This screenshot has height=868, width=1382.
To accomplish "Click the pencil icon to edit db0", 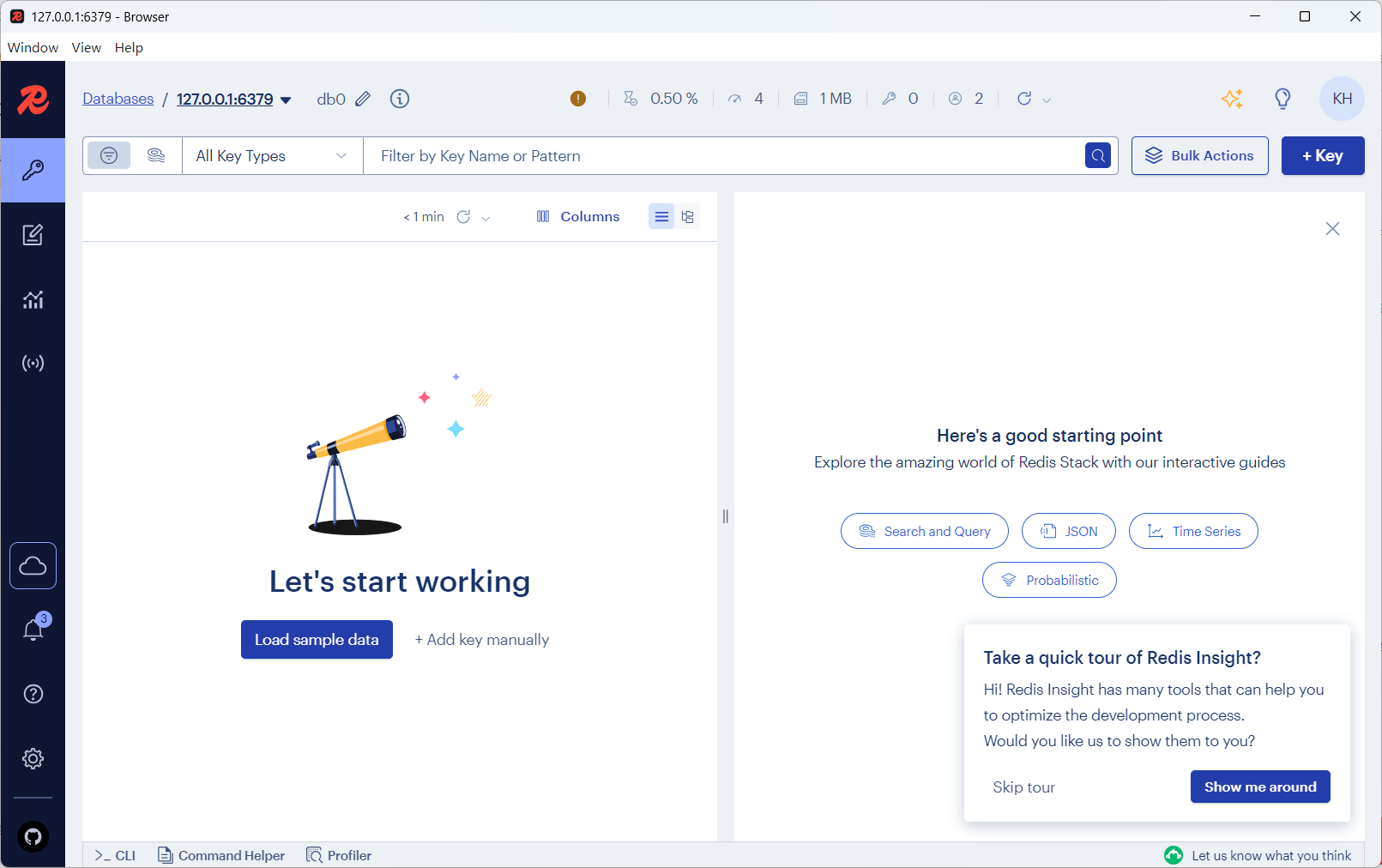I will coord(363,99).
